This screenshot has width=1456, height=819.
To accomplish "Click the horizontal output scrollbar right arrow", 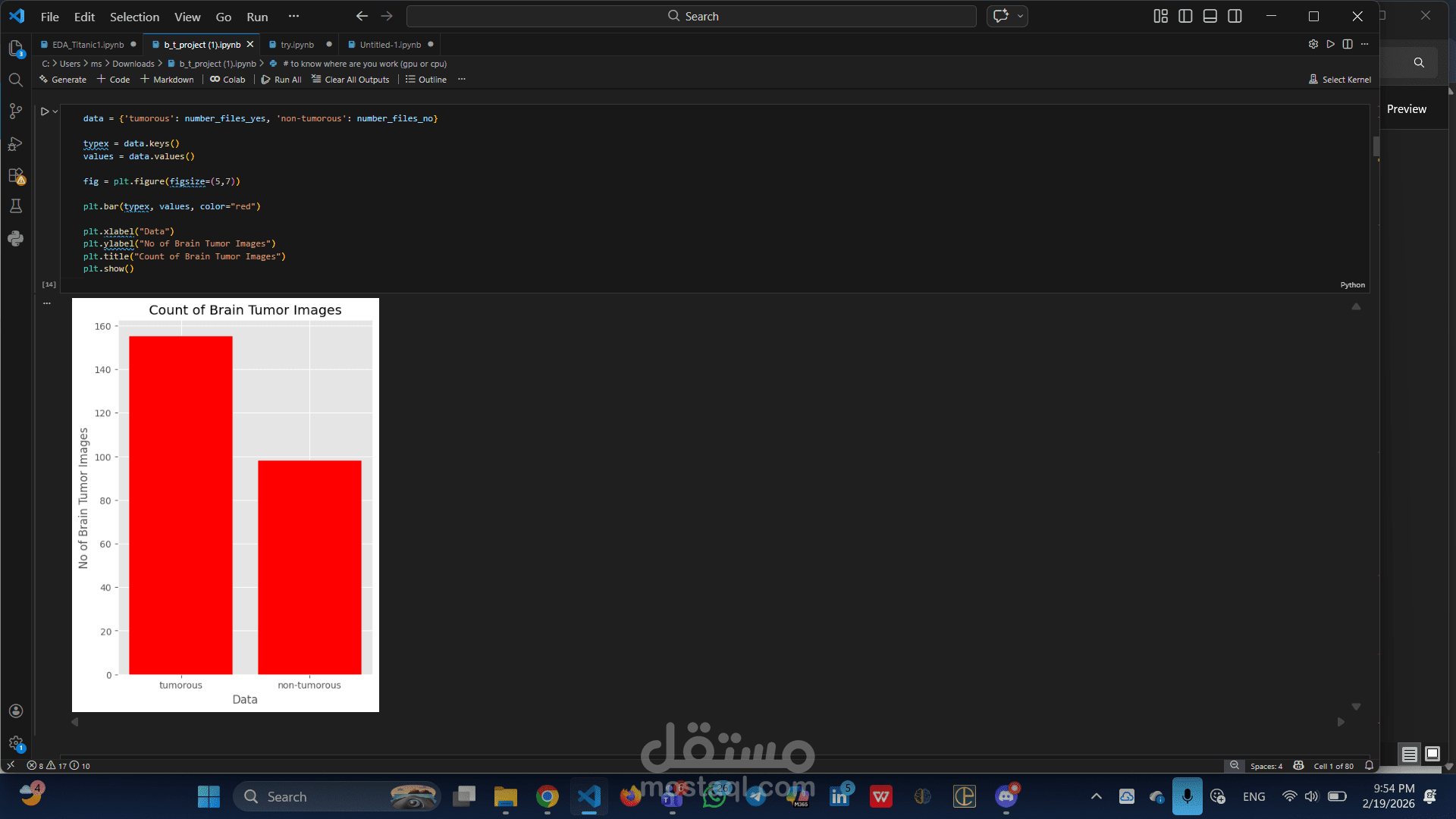I will pos(1341,722).
